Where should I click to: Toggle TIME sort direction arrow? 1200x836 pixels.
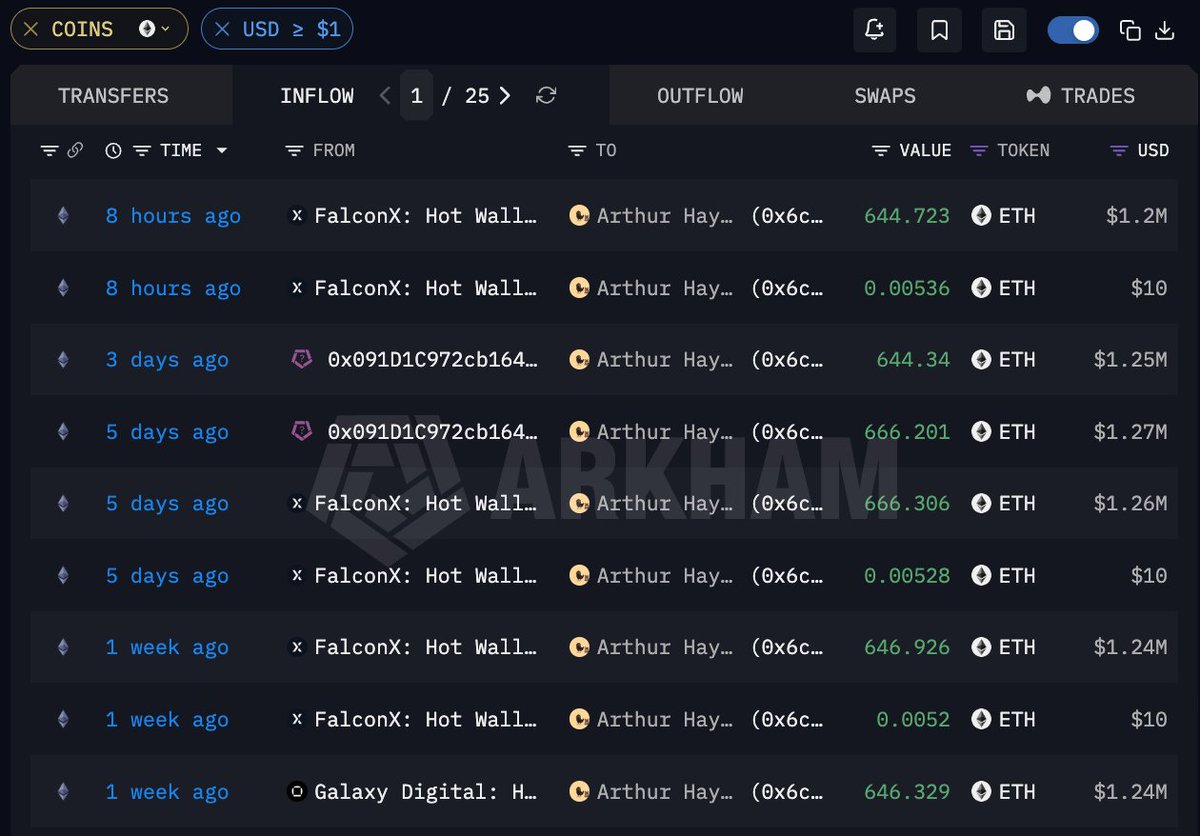tap(221, 151)
